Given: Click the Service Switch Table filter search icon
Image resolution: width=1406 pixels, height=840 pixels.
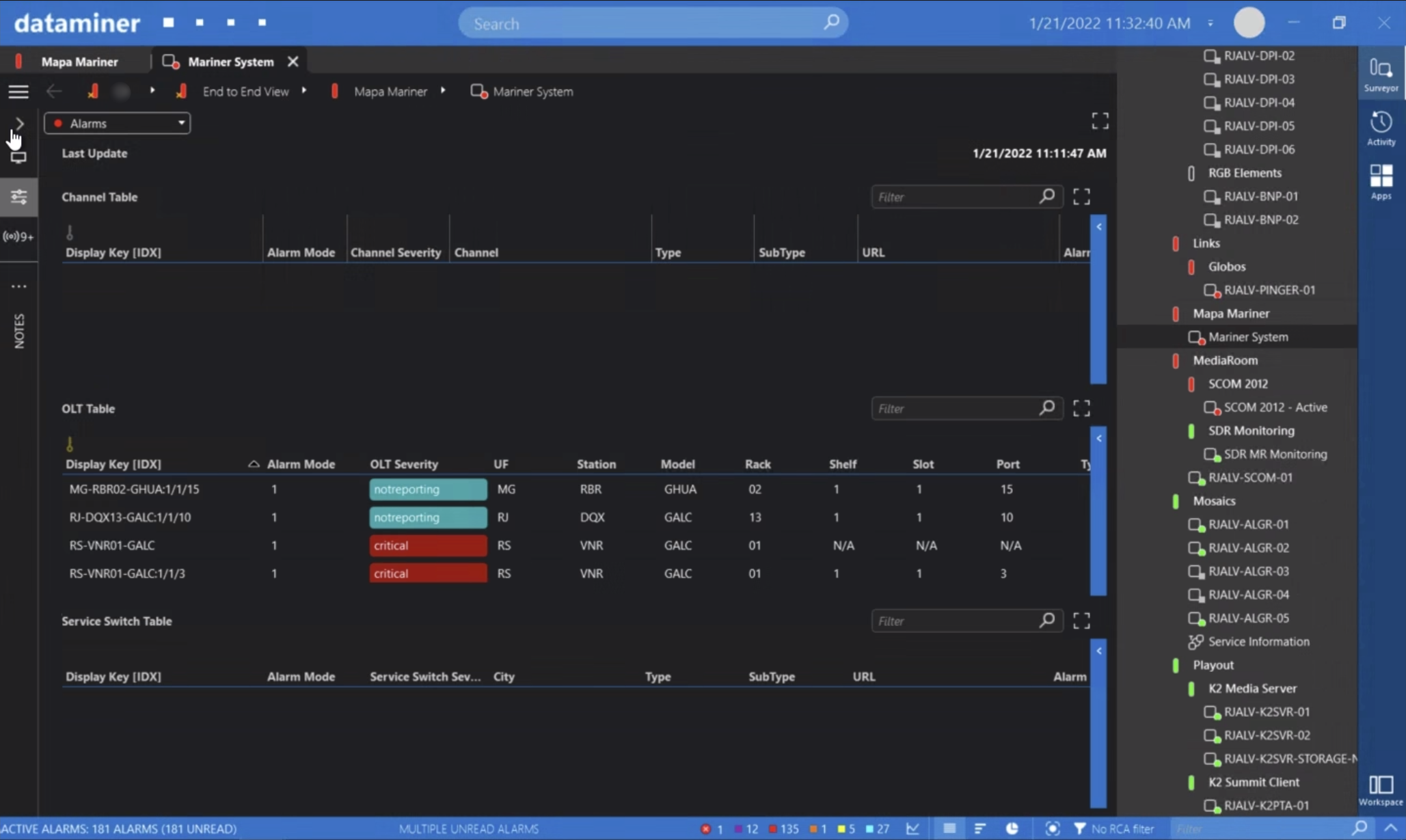Looking at the screenshot, I should coord(1046,620).
